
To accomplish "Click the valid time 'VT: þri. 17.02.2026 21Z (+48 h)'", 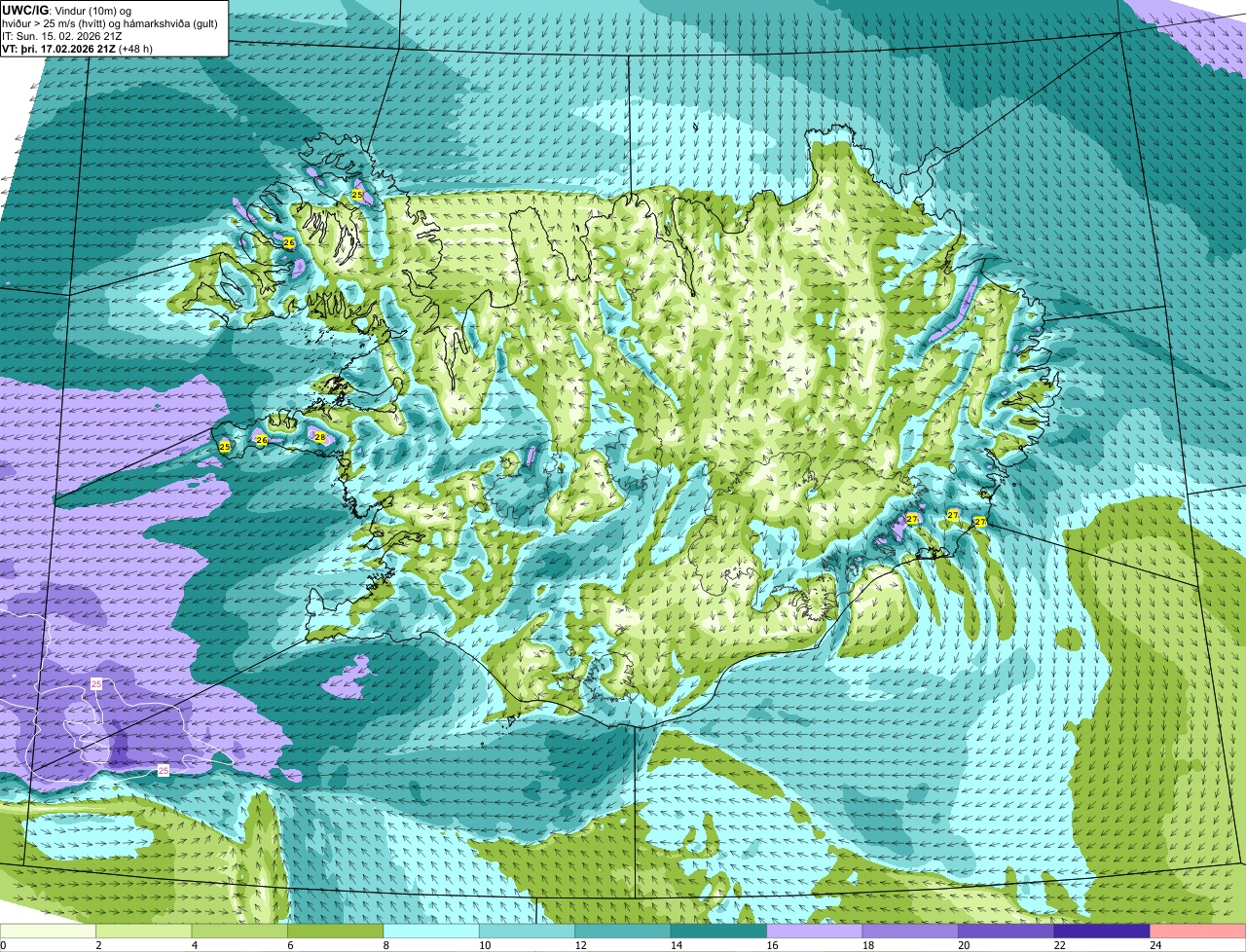I will tap(77, 49).
